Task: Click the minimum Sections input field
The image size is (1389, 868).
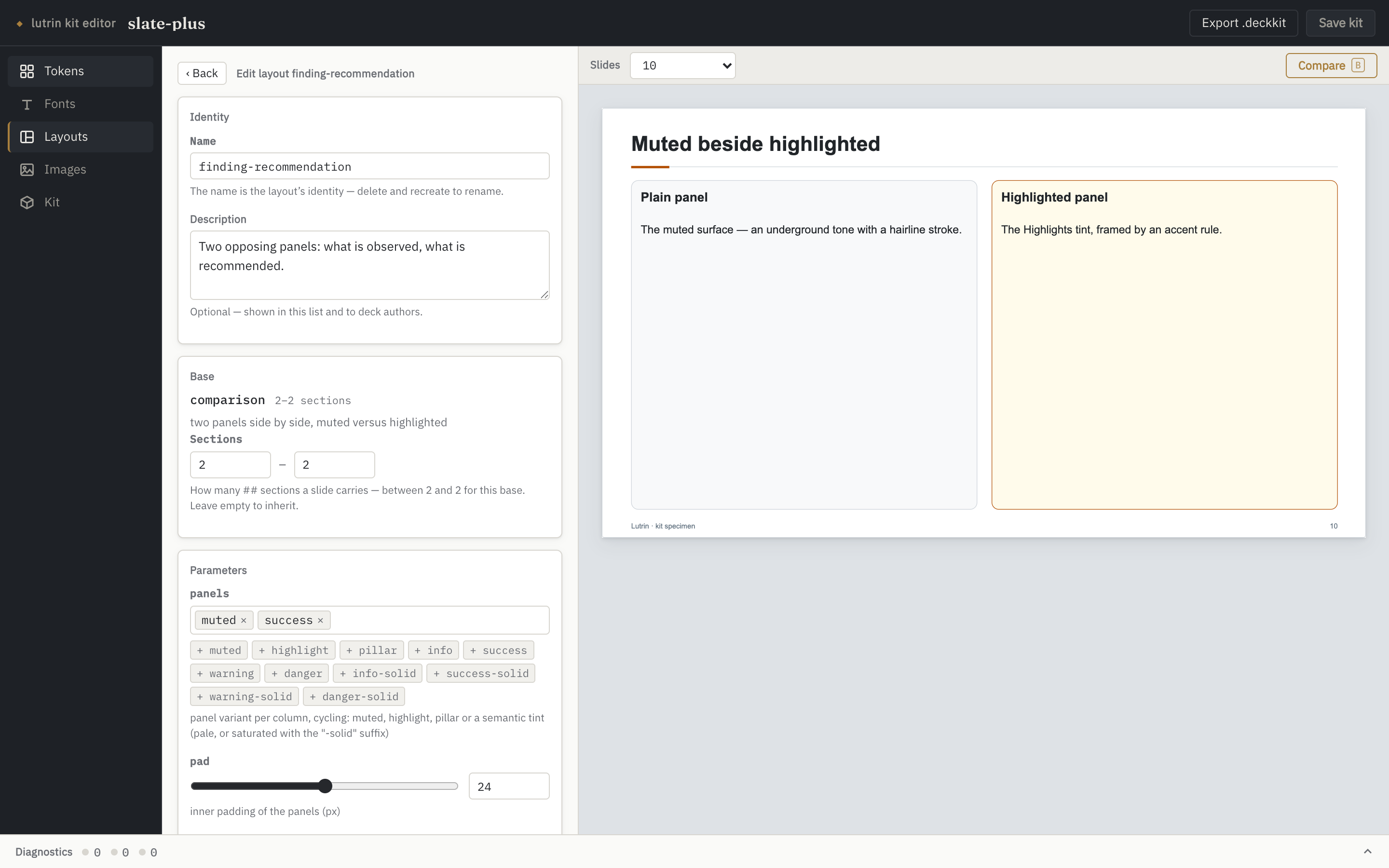Action: [230, 464]
